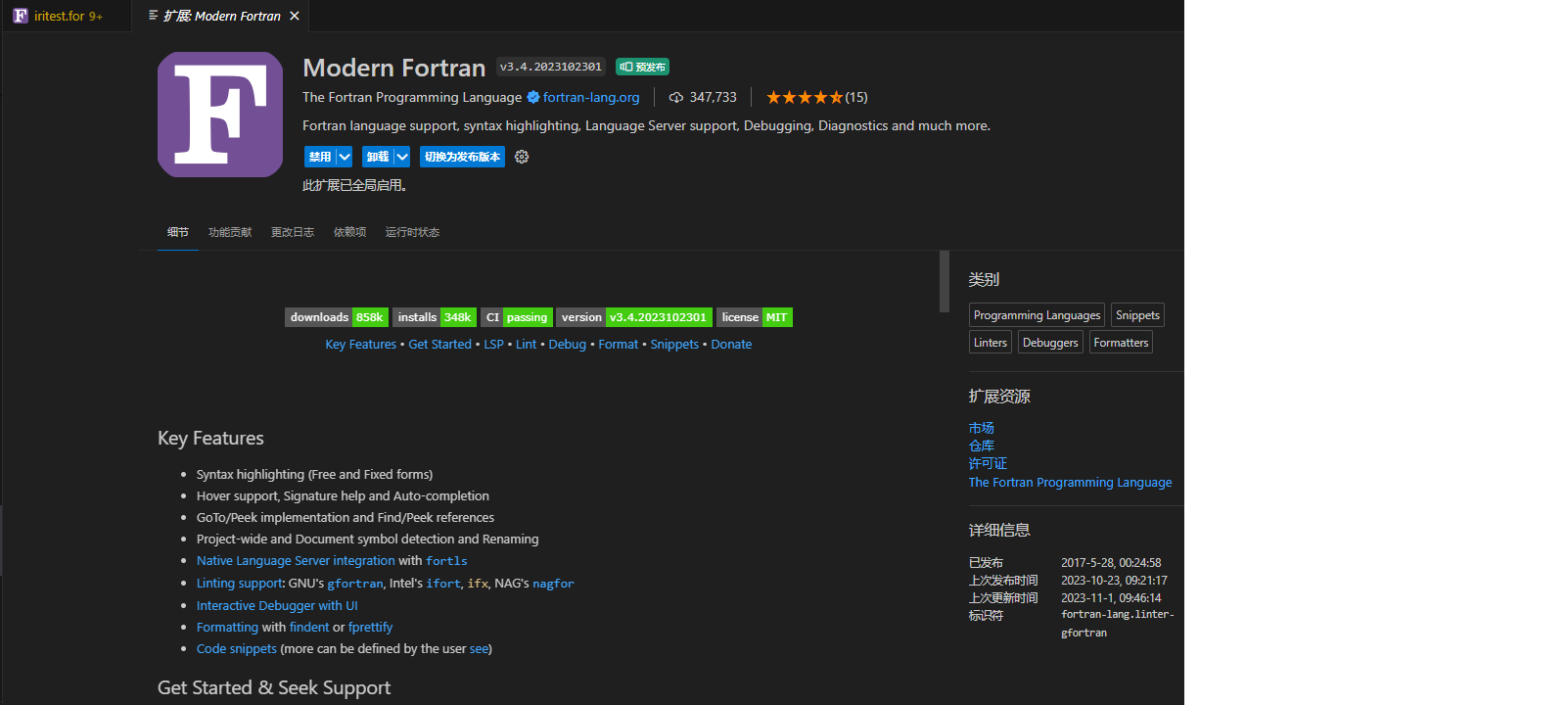Select the 细节 tab

(177, 232)
